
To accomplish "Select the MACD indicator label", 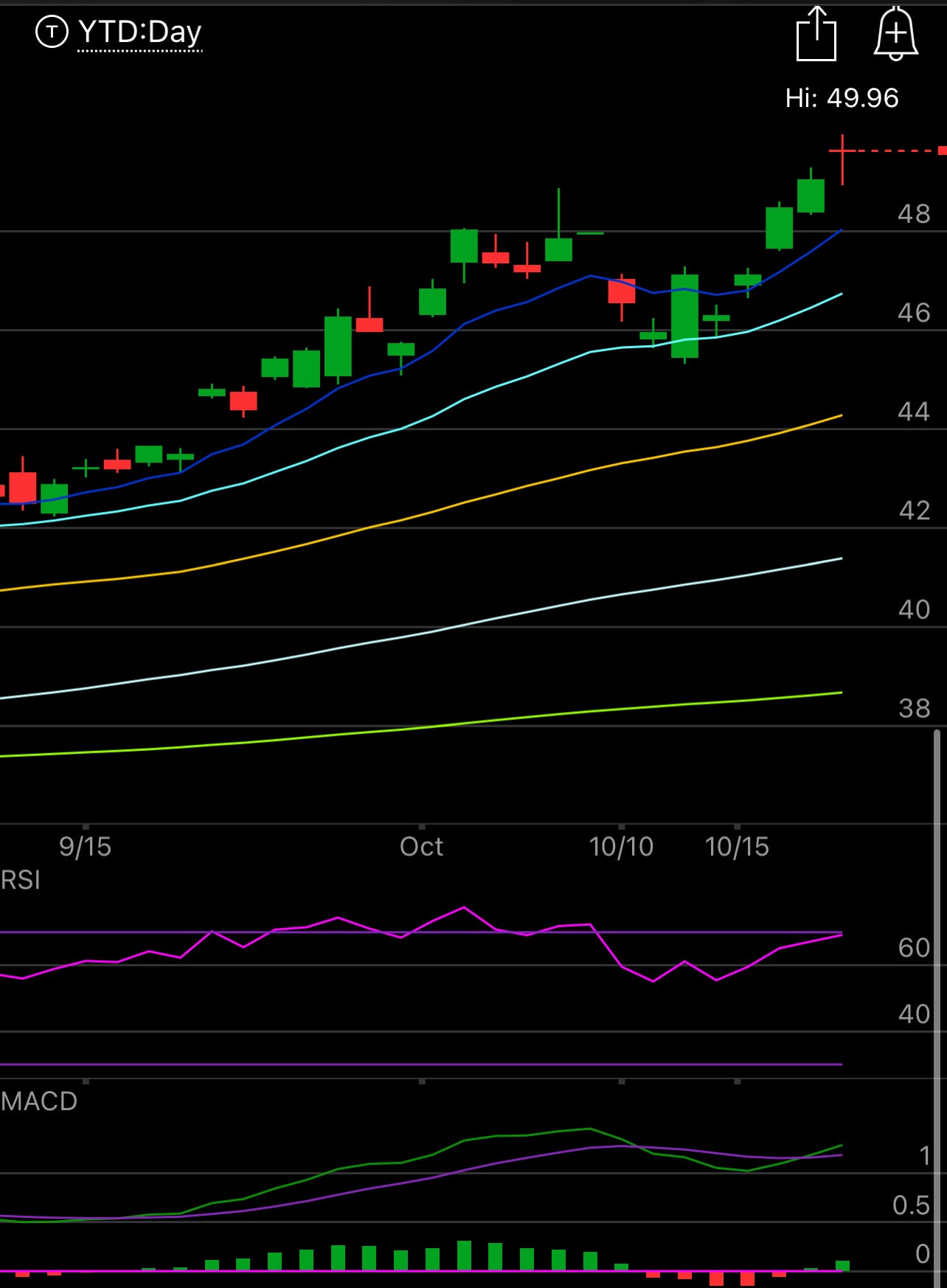I will tap(39, 1101).
